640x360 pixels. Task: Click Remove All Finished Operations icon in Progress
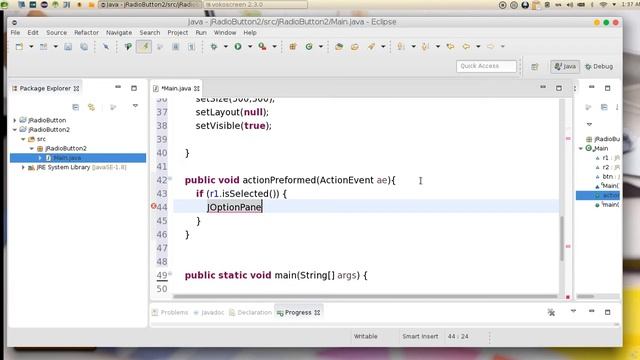click(x=551, y=312)
